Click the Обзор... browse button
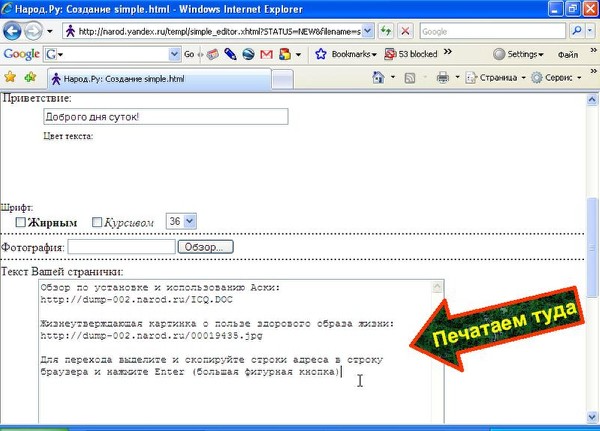Screen dimensions: 600x431 tap(205, 247)
